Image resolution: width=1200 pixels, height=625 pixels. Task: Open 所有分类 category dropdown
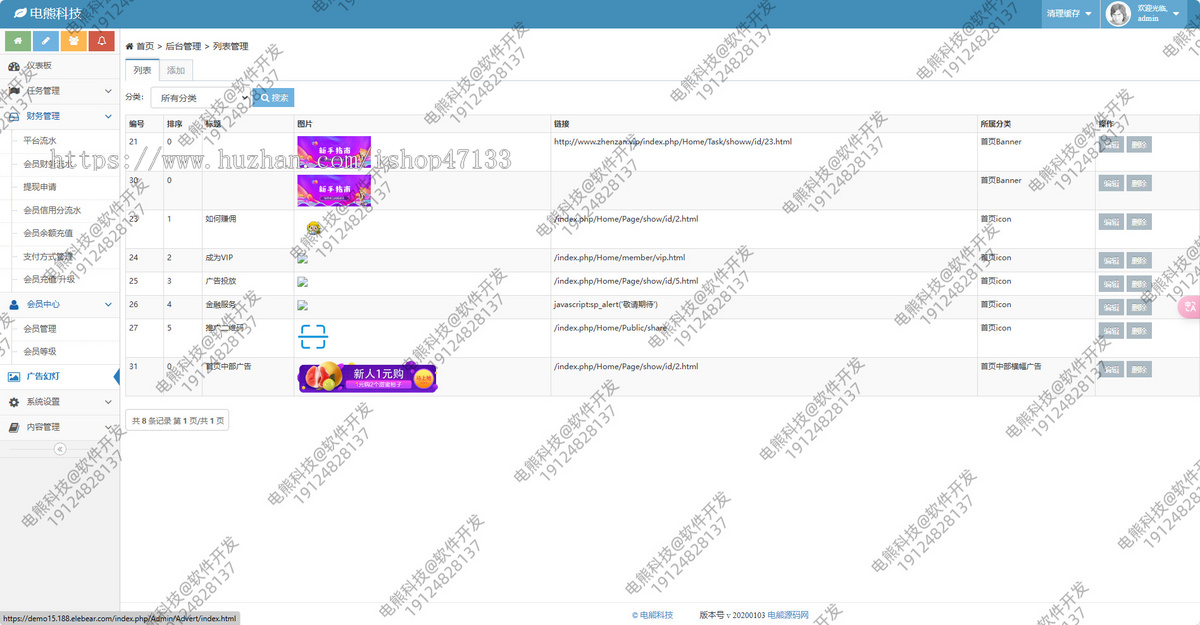(201, 98)
